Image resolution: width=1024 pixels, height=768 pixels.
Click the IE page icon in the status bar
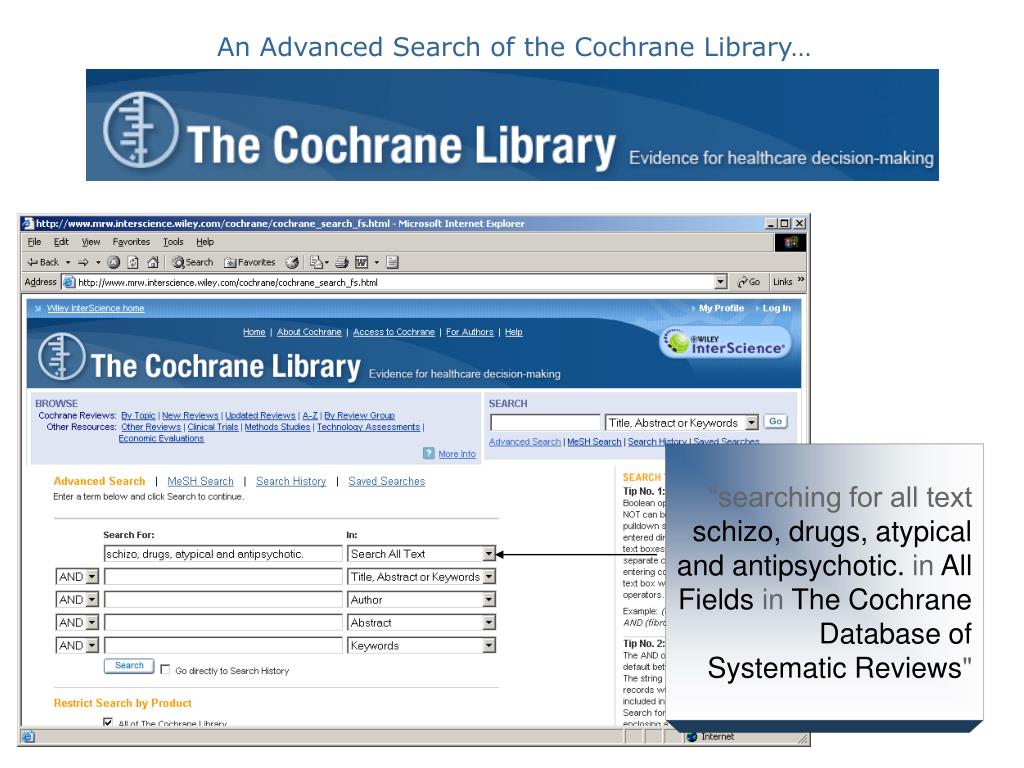[x=28, y=737]
